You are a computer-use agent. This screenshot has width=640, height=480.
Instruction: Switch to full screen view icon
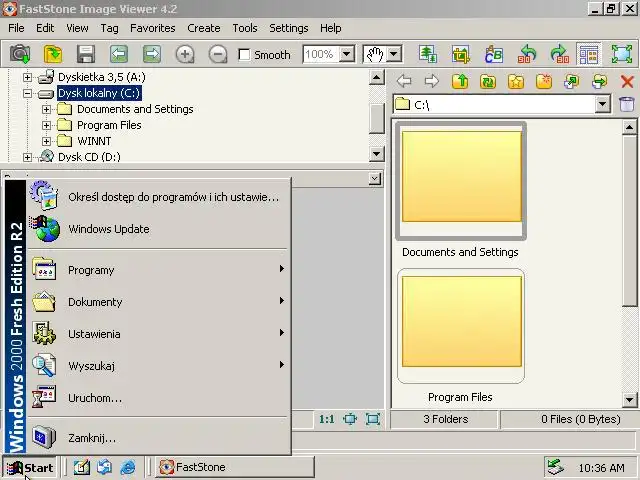click(622, 54)
